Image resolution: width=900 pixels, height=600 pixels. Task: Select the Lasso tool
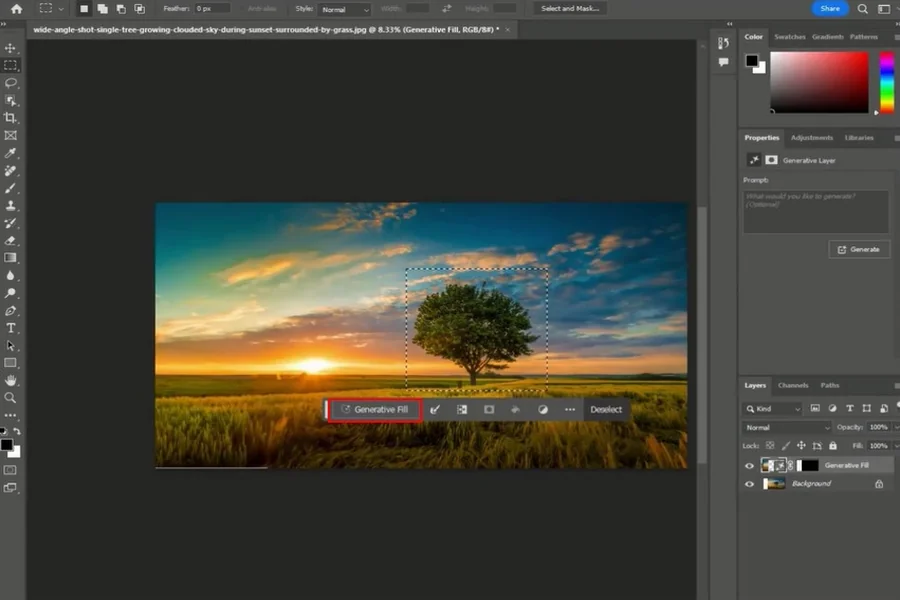(x=12, y=81)
